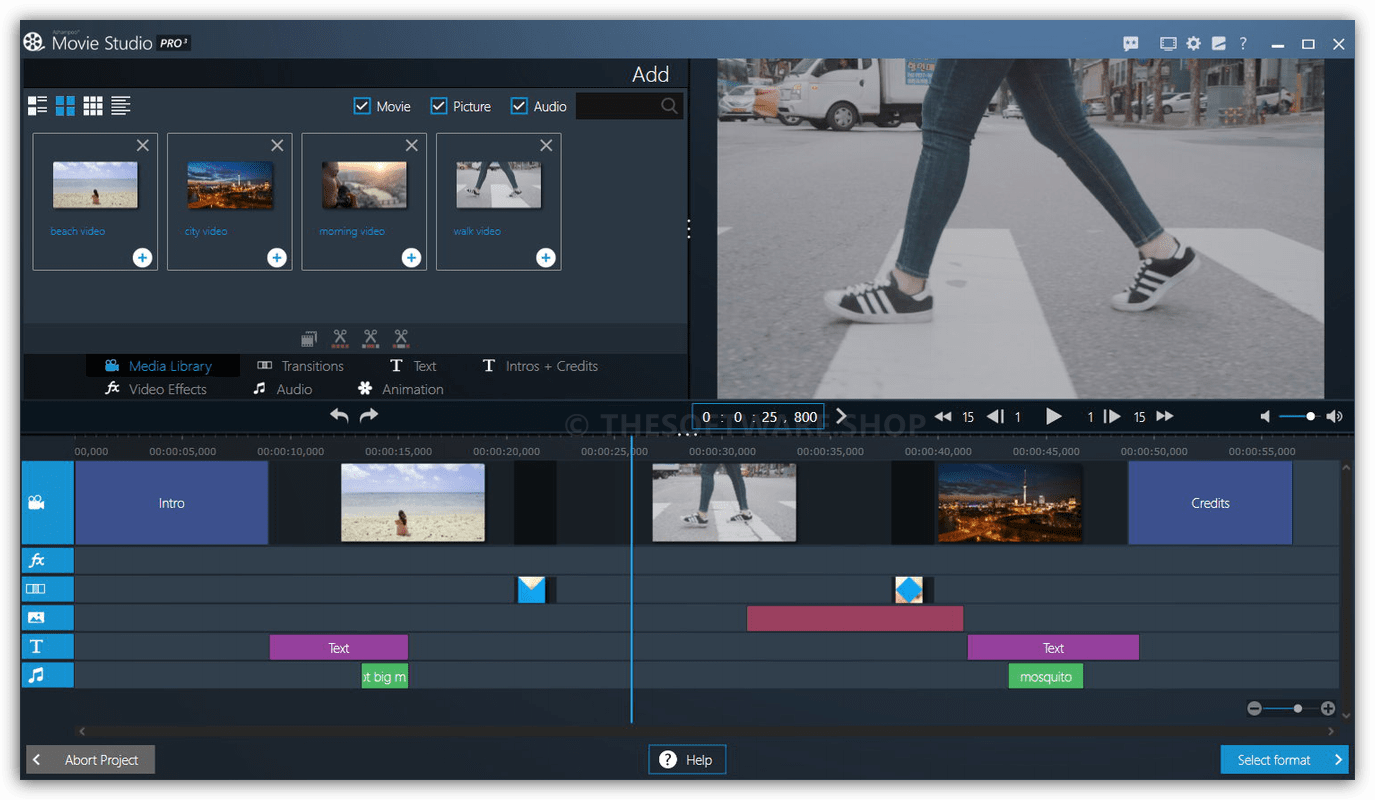Select the music track header icon
The image size is (1375, 800).
coord(46,675)
